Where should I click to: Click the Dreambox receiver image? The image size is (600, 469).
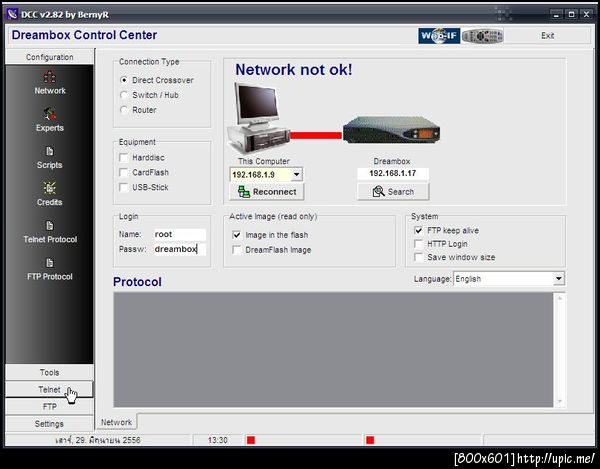391,130
